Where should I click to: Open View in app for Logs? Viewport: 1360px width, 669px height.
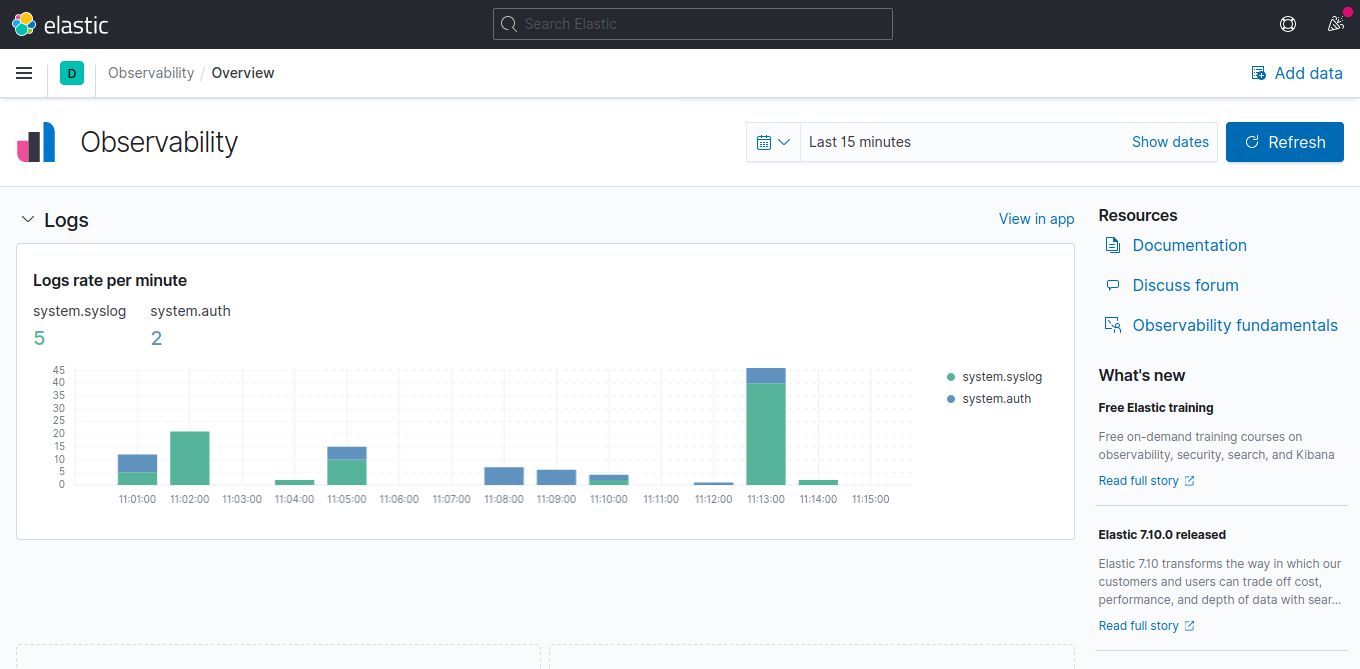(x=1036, y=219)
